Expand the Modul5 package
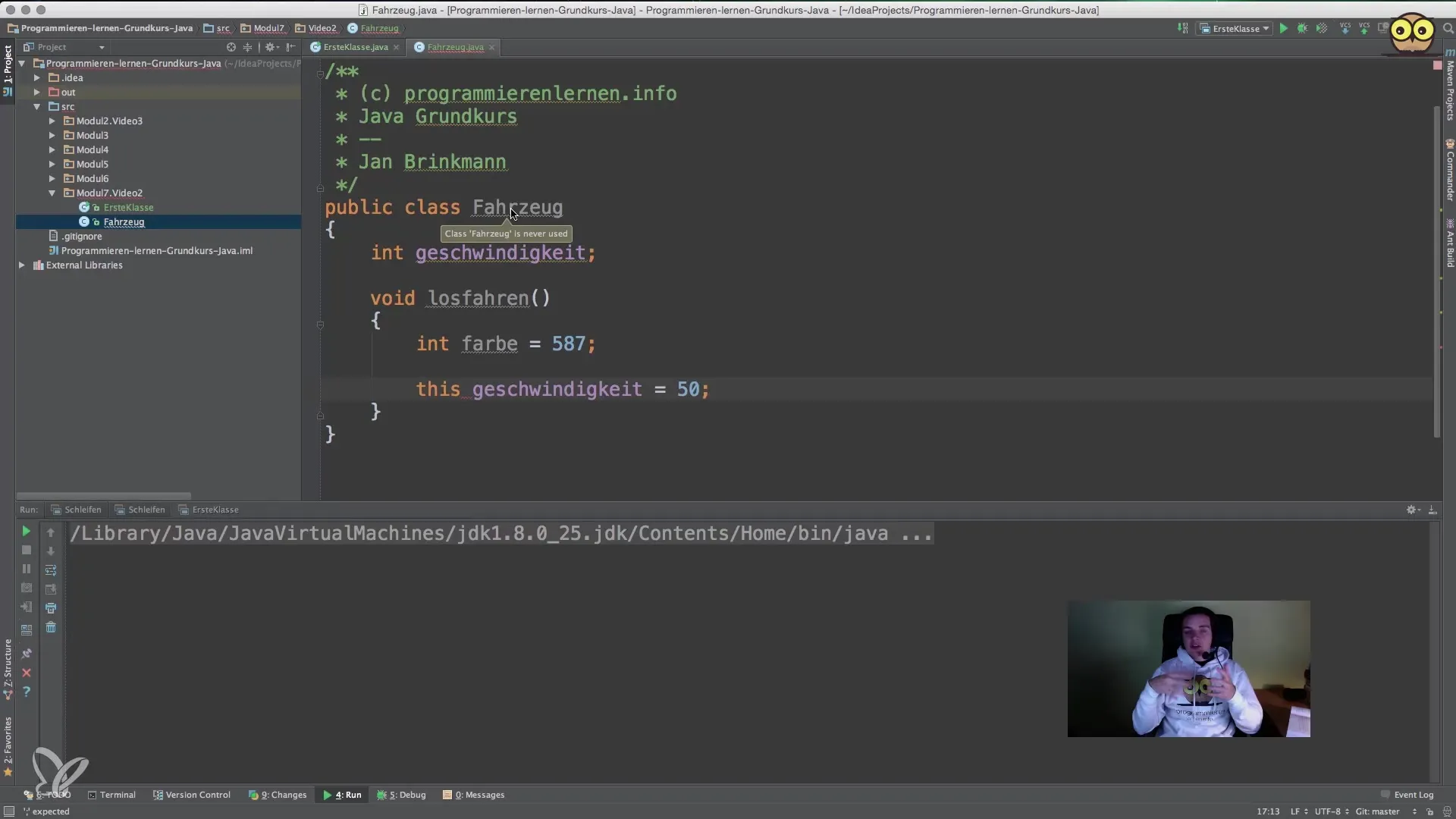Screen dimensions: 1456x819 click(52, 165)
